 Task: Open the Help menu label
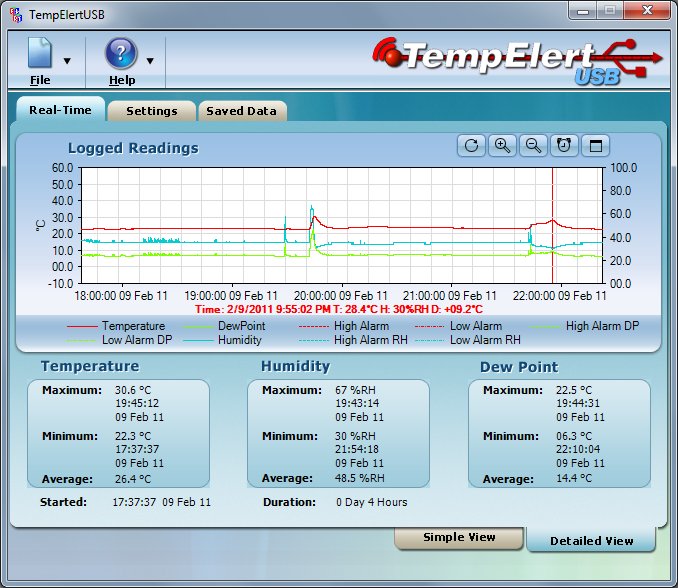pyautogui.click(x=122, y=80)
